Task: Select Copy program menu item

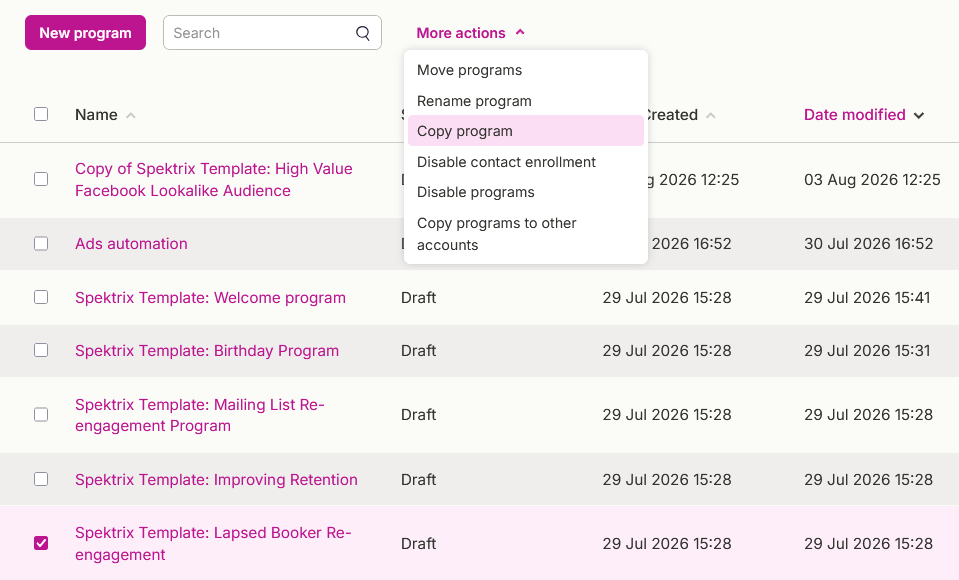Action: tap(526, 131)
